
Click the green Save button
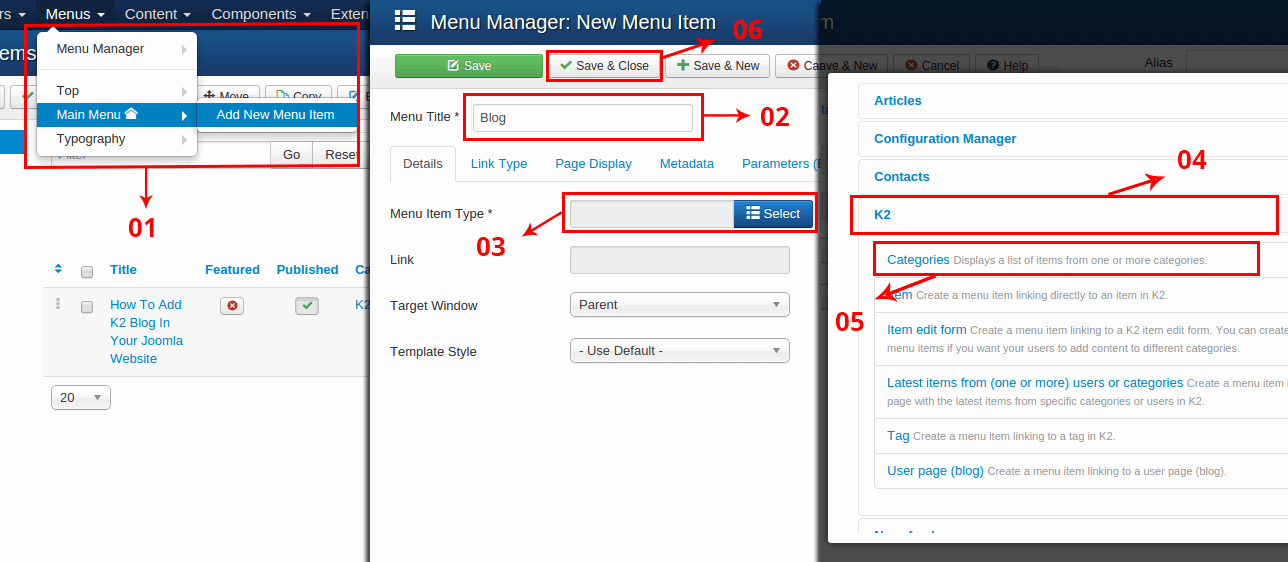[x=467, y=66]
